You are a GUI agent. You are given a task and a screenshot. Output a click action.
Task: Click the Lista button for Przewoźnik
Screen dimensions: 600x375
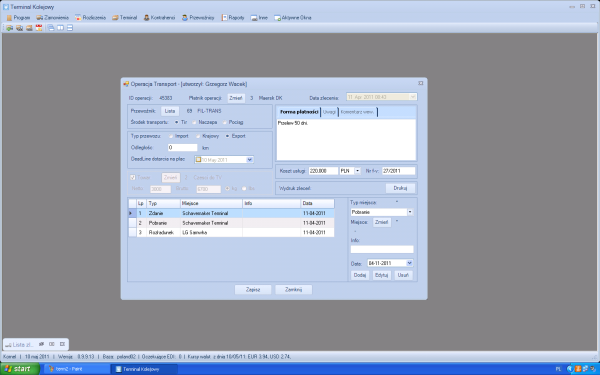point(170,111)
